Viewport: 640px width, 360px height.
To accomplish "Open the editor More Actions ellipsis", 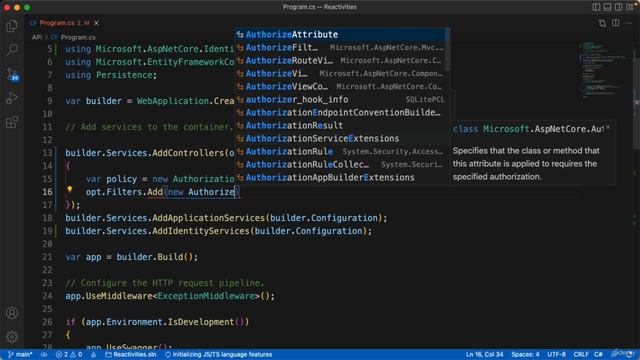I will click(x=629, y=23).
